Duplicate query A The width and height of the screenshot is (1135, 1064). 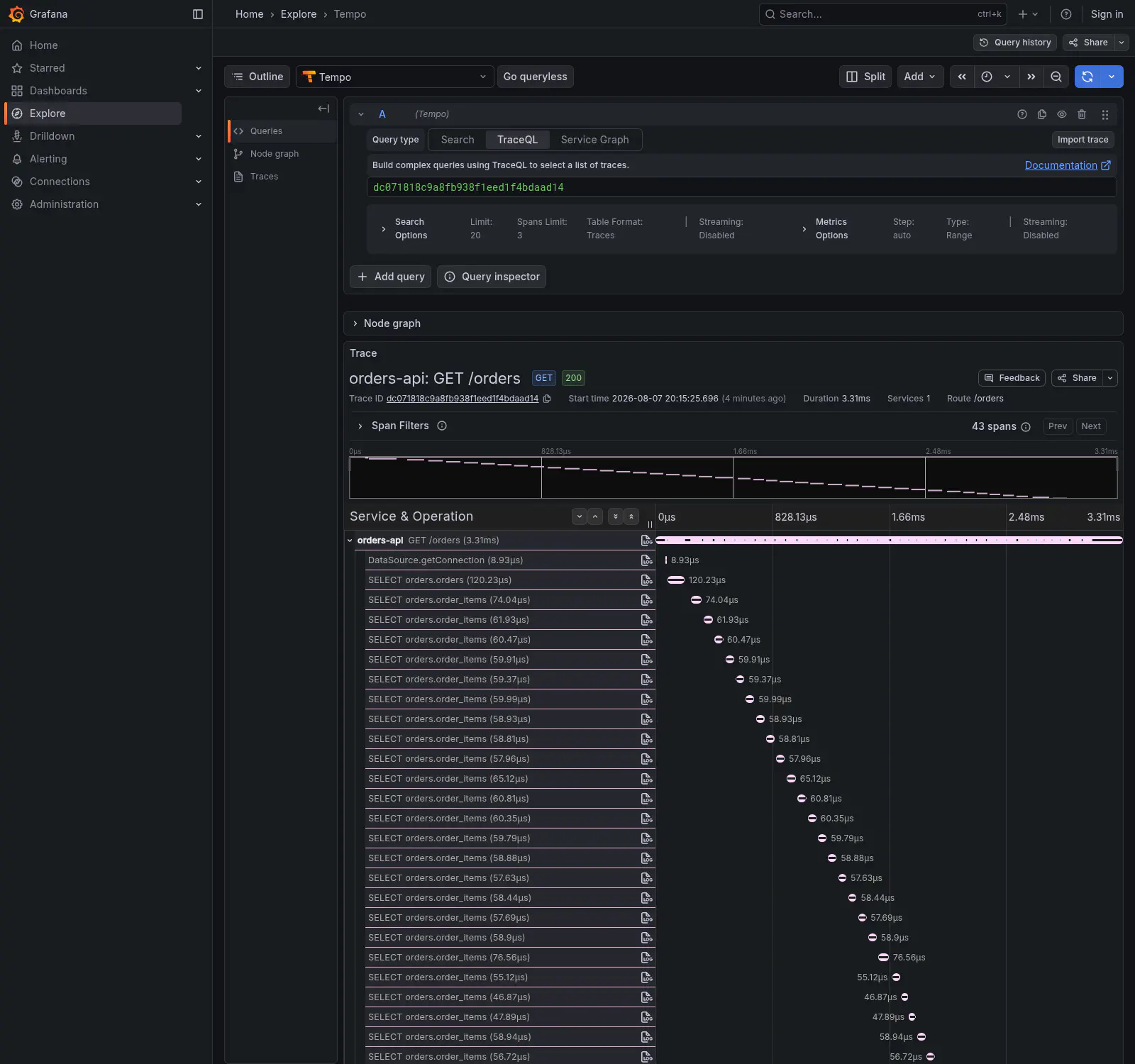pyautogui.click(x=1042, y=114)
